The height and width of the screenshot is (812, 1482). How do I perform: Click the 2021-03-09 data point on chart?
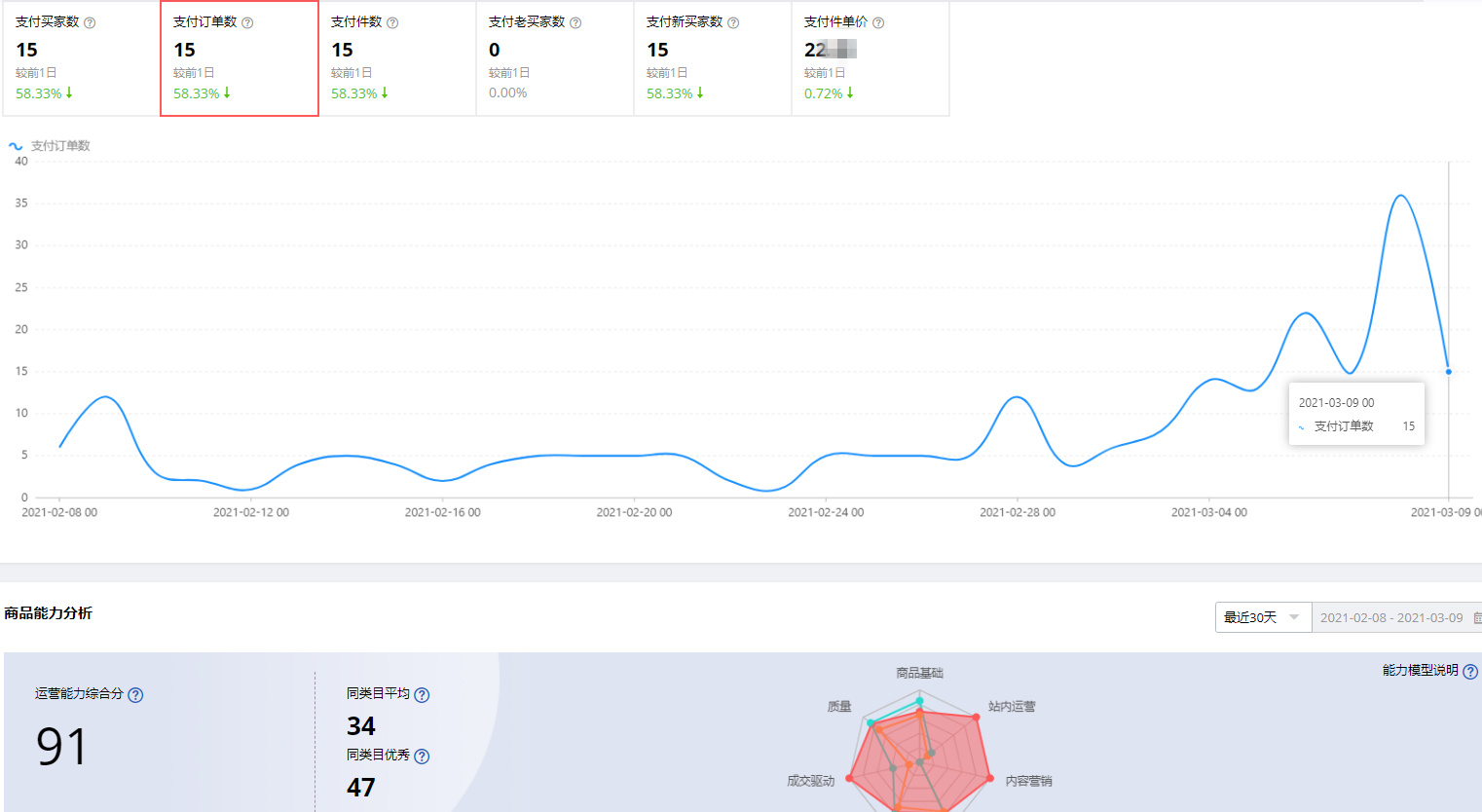tap(1449, 372)
